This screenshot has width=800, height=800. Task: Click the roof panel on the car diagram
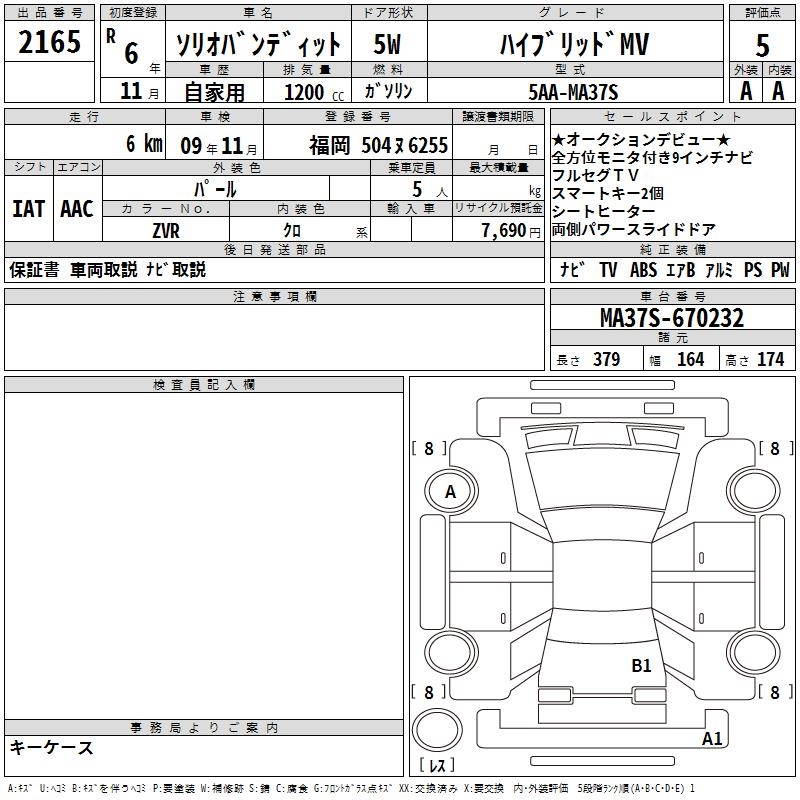(x=602, y=578)
